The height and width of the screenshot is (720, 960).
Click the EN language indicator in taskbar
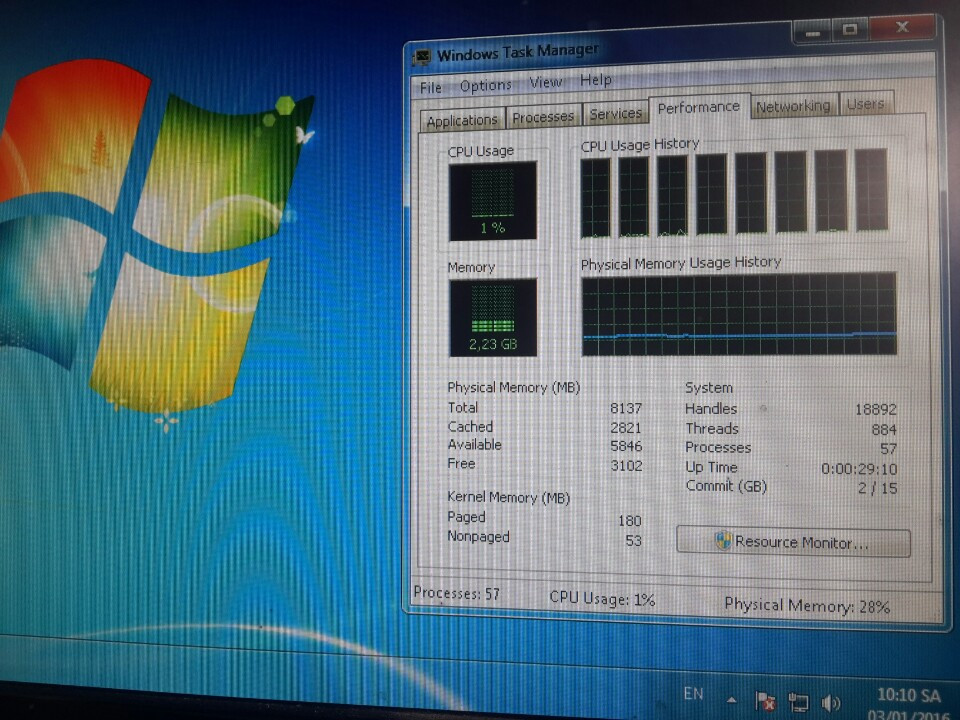coord(693,694)
